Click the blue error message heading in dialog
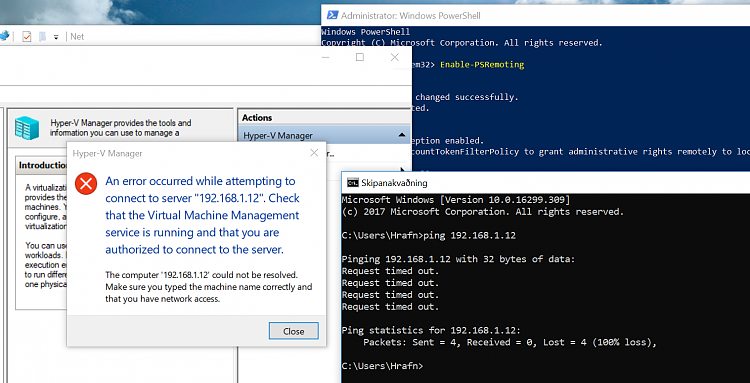Viewport: 750px width, 383px height. click(x=202, y=215)
